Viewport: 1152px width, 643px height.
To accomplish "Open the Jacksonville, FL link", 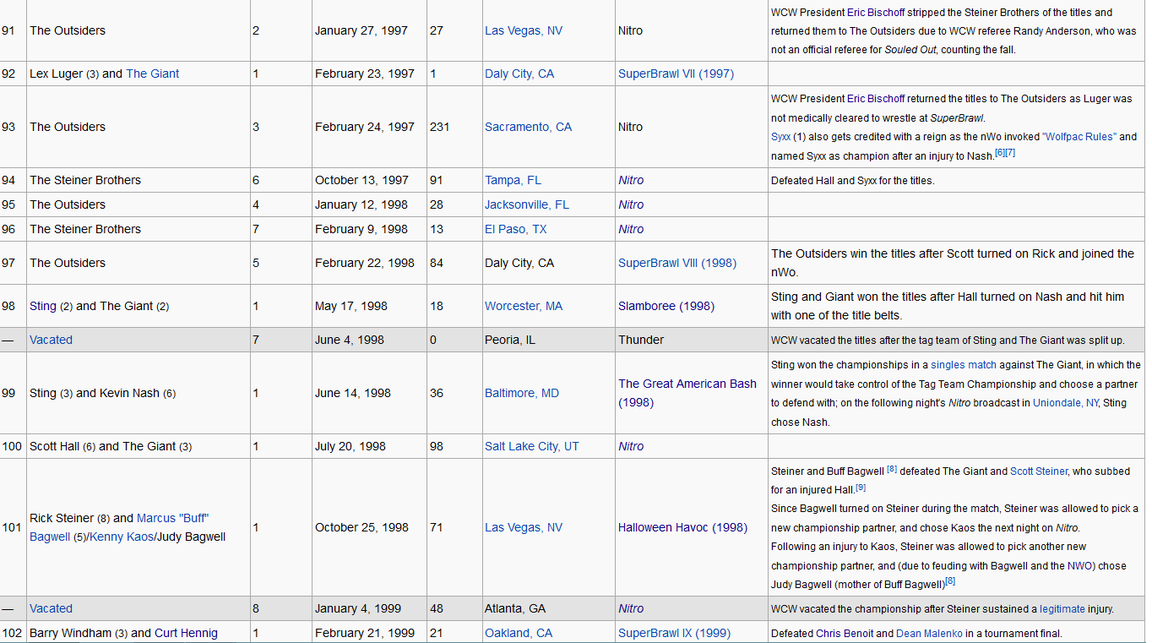I will click(526, 205).
